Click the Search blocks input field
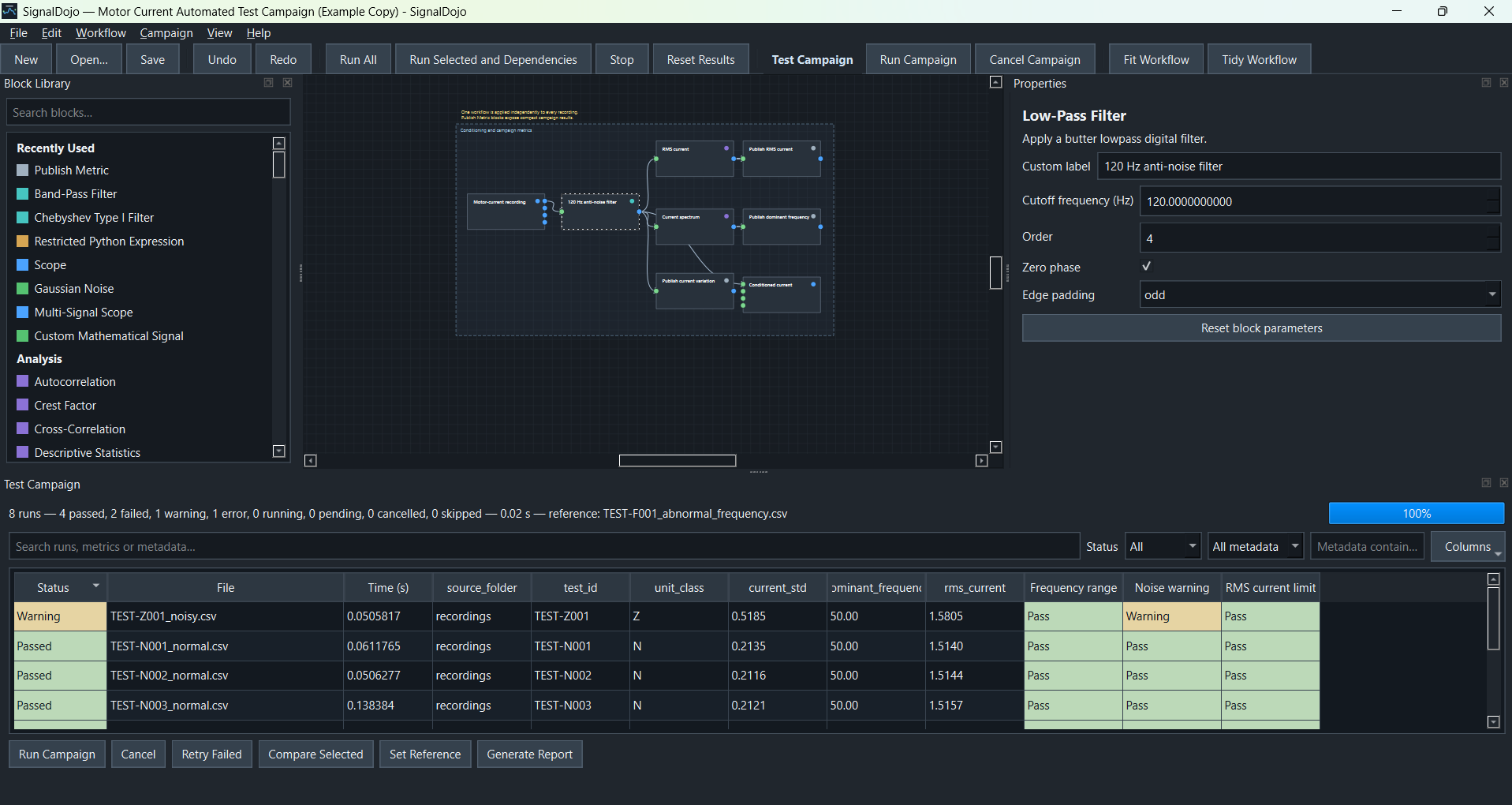Screen dimensions: 1512x805 148,113
